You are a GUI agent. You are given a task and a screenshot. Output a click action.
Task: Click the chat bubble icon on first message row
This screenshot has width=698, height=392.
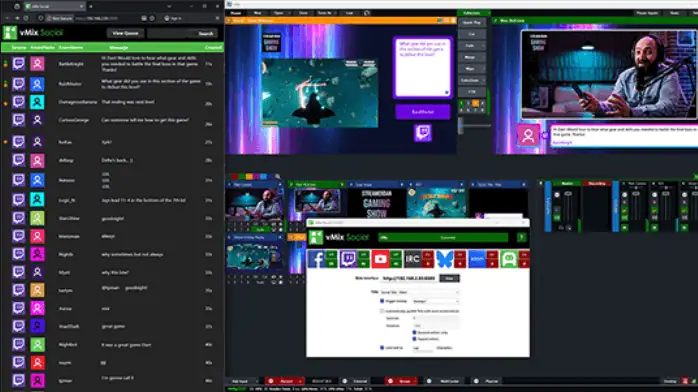pyautogui.click(x=18, y=64)
